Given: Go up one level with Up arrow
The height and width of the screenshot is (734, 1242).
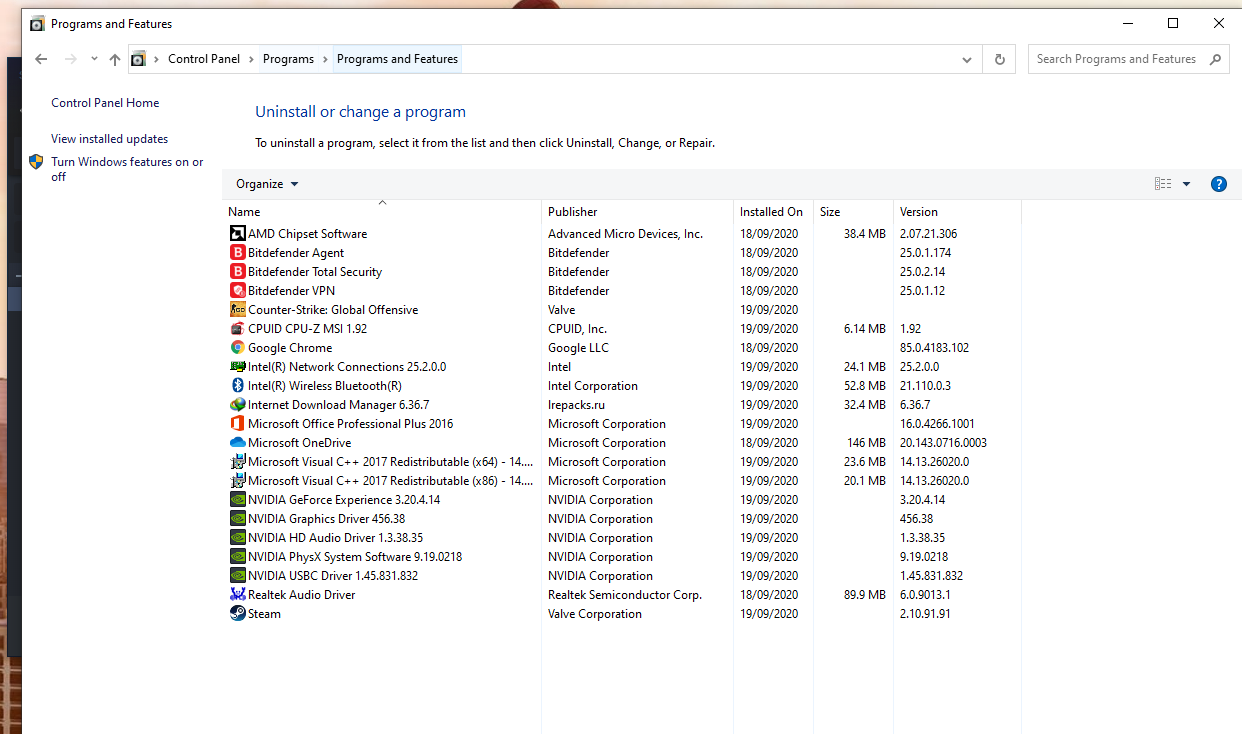Looking at the screenshot, I should (x=115, y=59).
